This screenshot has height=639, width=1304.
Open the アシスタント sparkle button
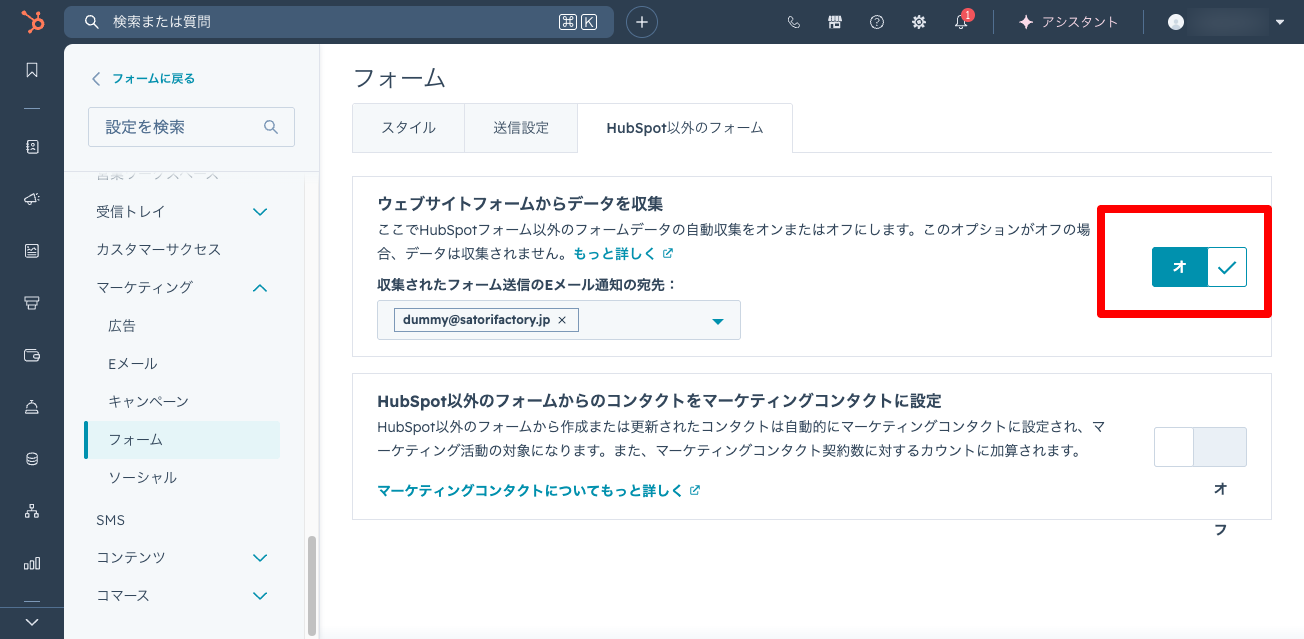[1068, 22]
